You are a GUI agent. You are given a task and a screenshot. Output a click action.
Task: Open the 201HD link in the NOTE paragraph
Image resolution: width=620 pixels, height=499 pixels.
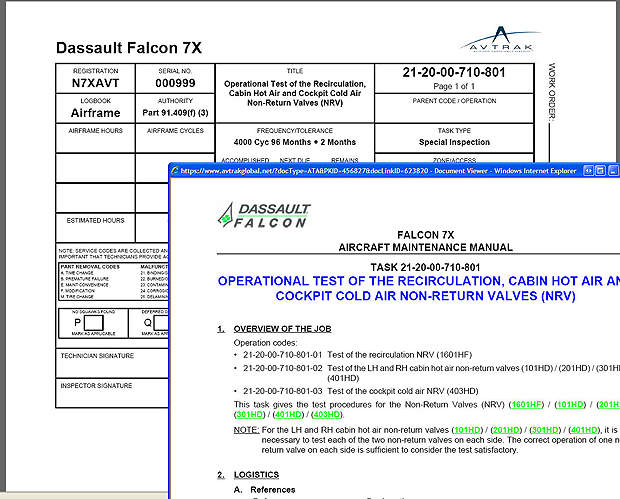(x=506, y=430)
